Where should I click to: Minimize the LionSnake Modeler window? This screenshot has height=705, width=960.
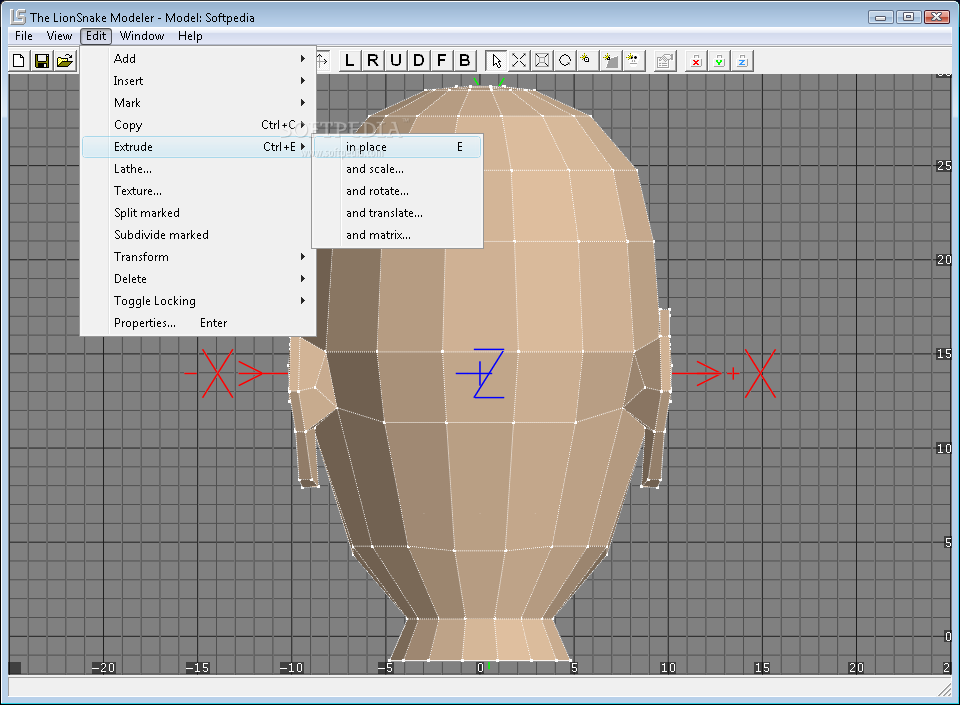(x=880, y=17)
